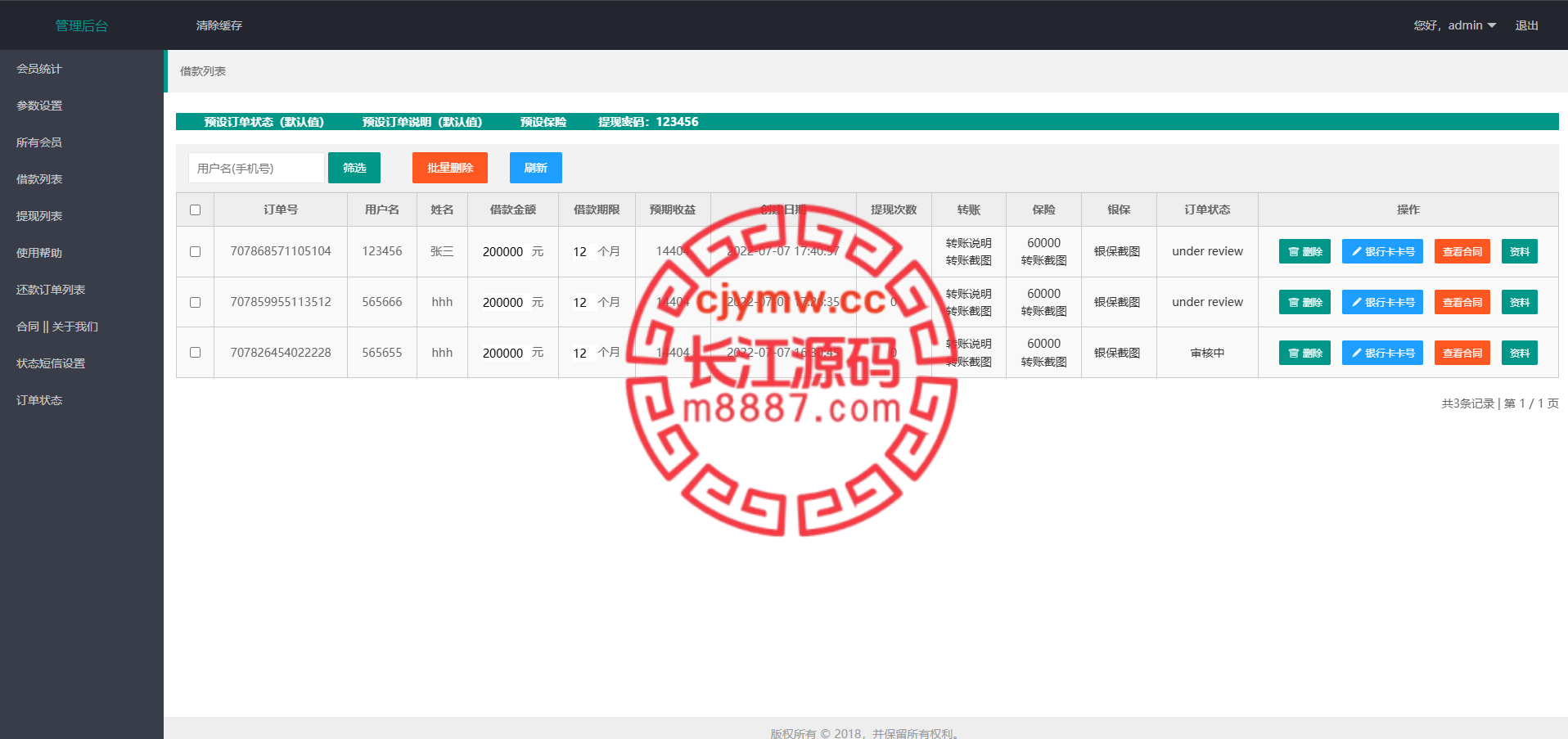Viewport: 1568px width, 739px height.
Task: Click the 刷新 refresh button
Action: (x=536, y=168)
